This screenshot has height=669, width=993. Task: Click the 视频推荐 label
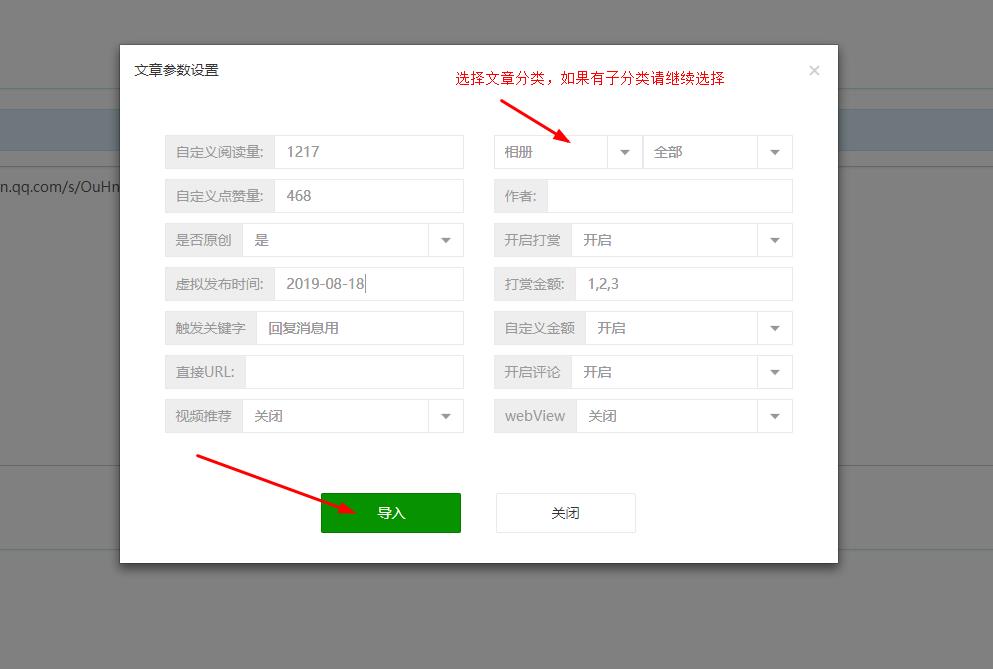tap(203, 416)
